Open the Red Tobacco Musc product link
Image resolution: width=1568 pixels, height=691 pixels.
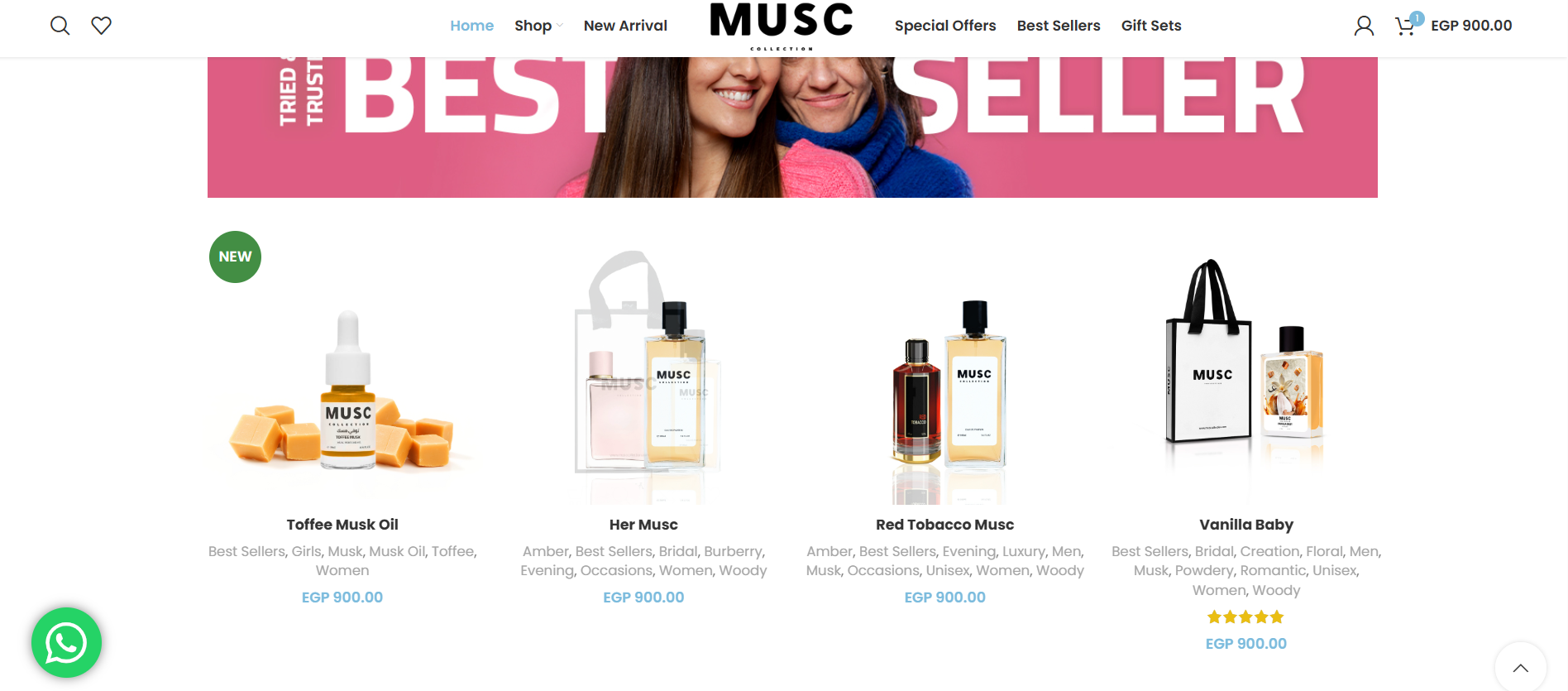pyautogui.click(x=944, y=525)
